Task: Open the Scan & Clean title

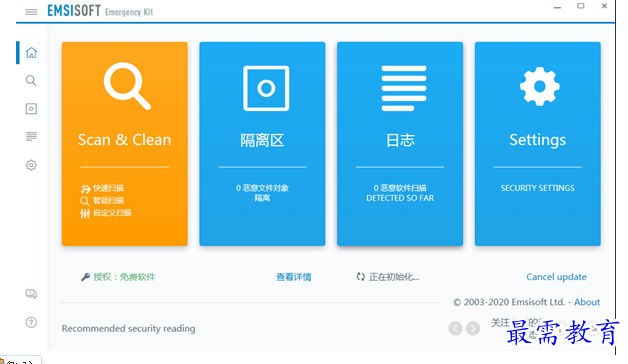Action: 125,140
